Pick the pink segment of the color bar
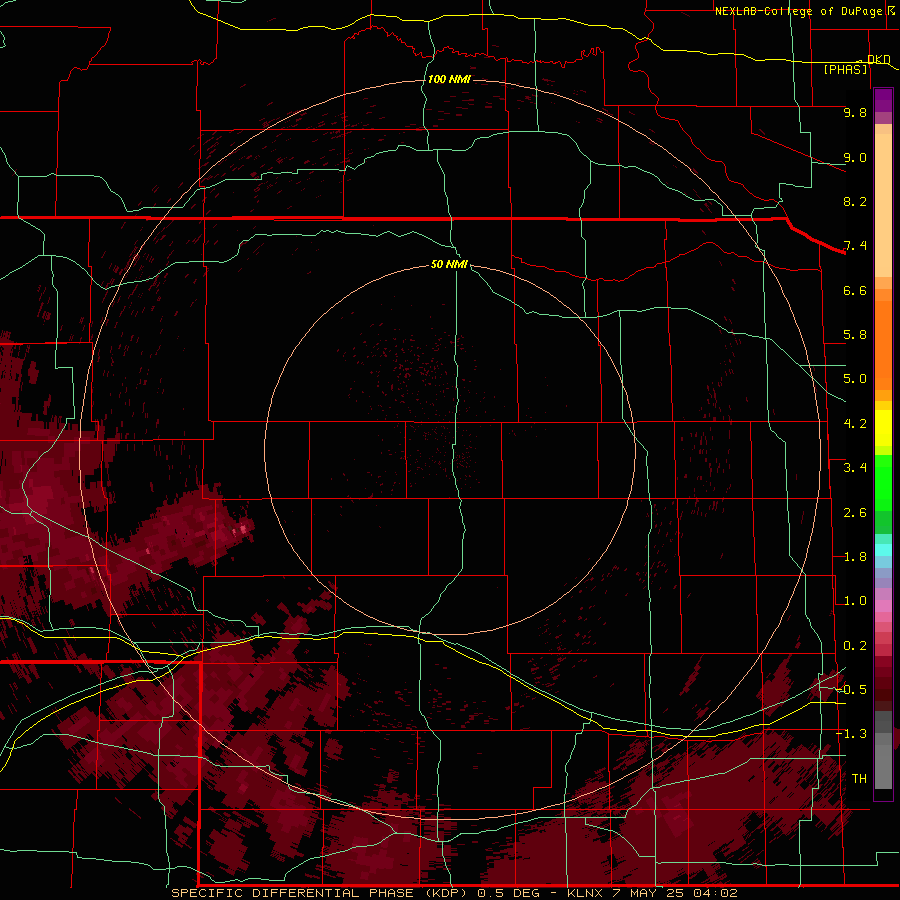 click(x=883, y=606)
